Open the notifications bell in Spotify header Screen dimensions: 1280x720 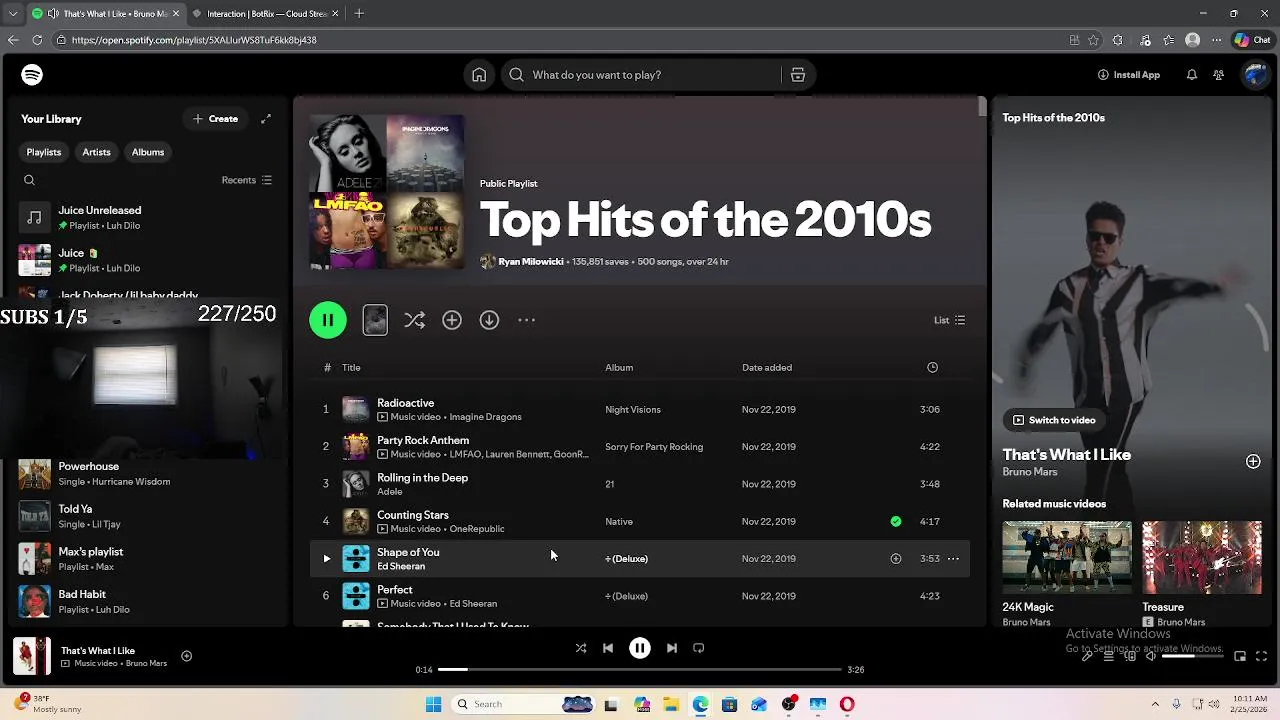point(1191,75)
